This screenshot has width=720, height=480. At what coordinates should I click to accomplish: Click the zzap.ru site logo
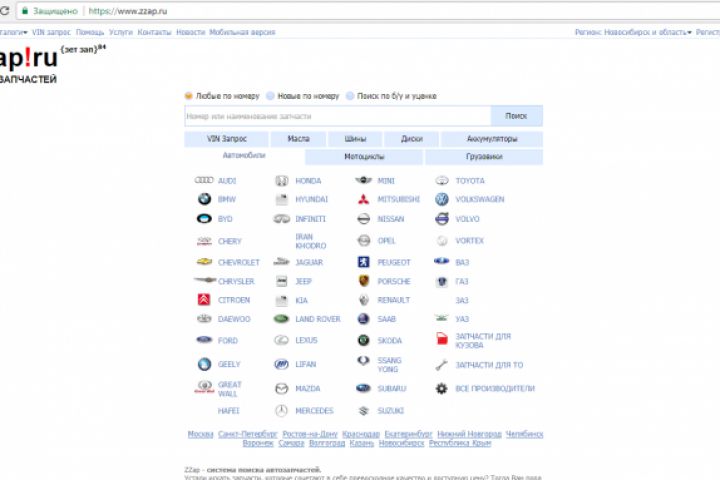tap(28, 64)
